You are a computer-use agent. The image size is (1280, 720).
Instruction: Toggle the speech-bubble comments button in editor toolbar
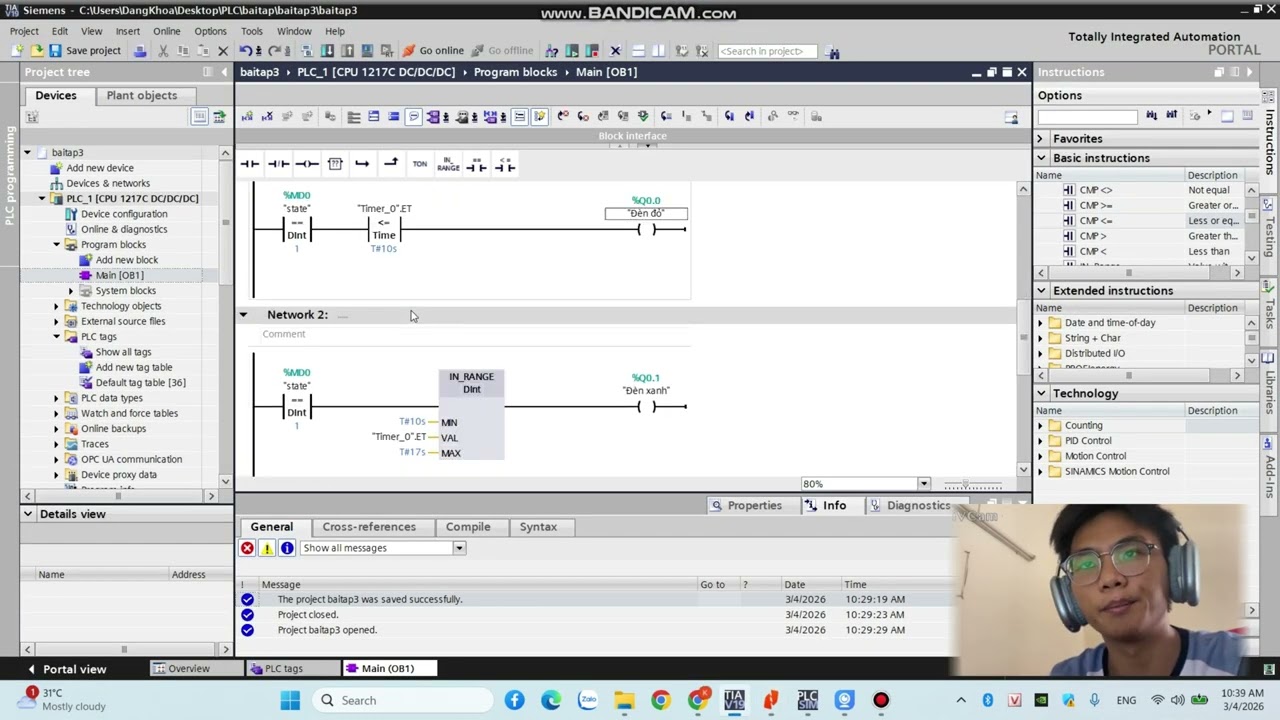pyautogui.click(x=414, y=117)
